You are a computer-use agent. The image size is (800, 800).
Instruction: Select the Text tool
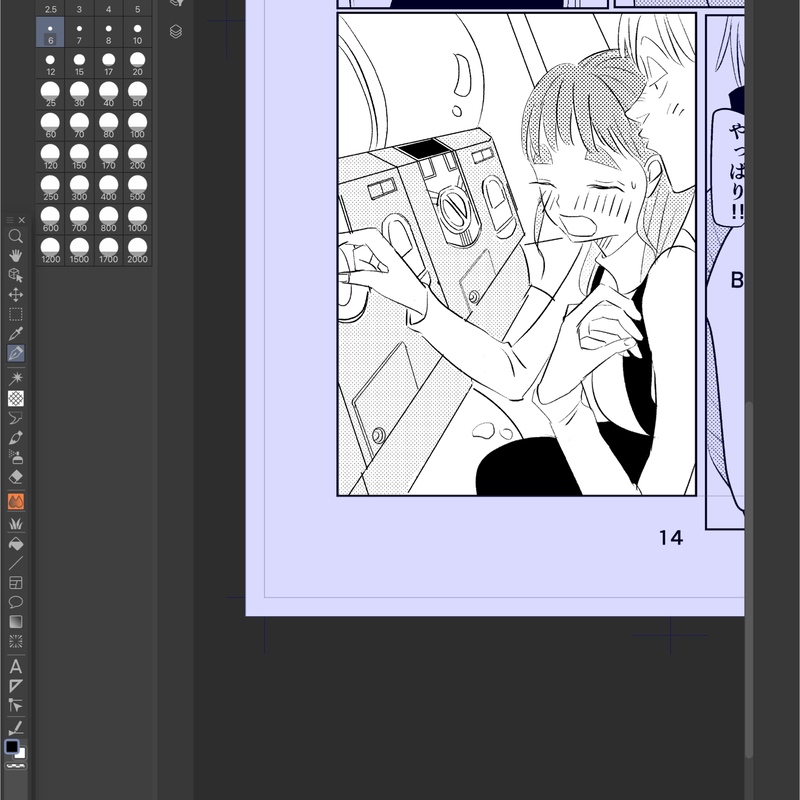point(16,667)
